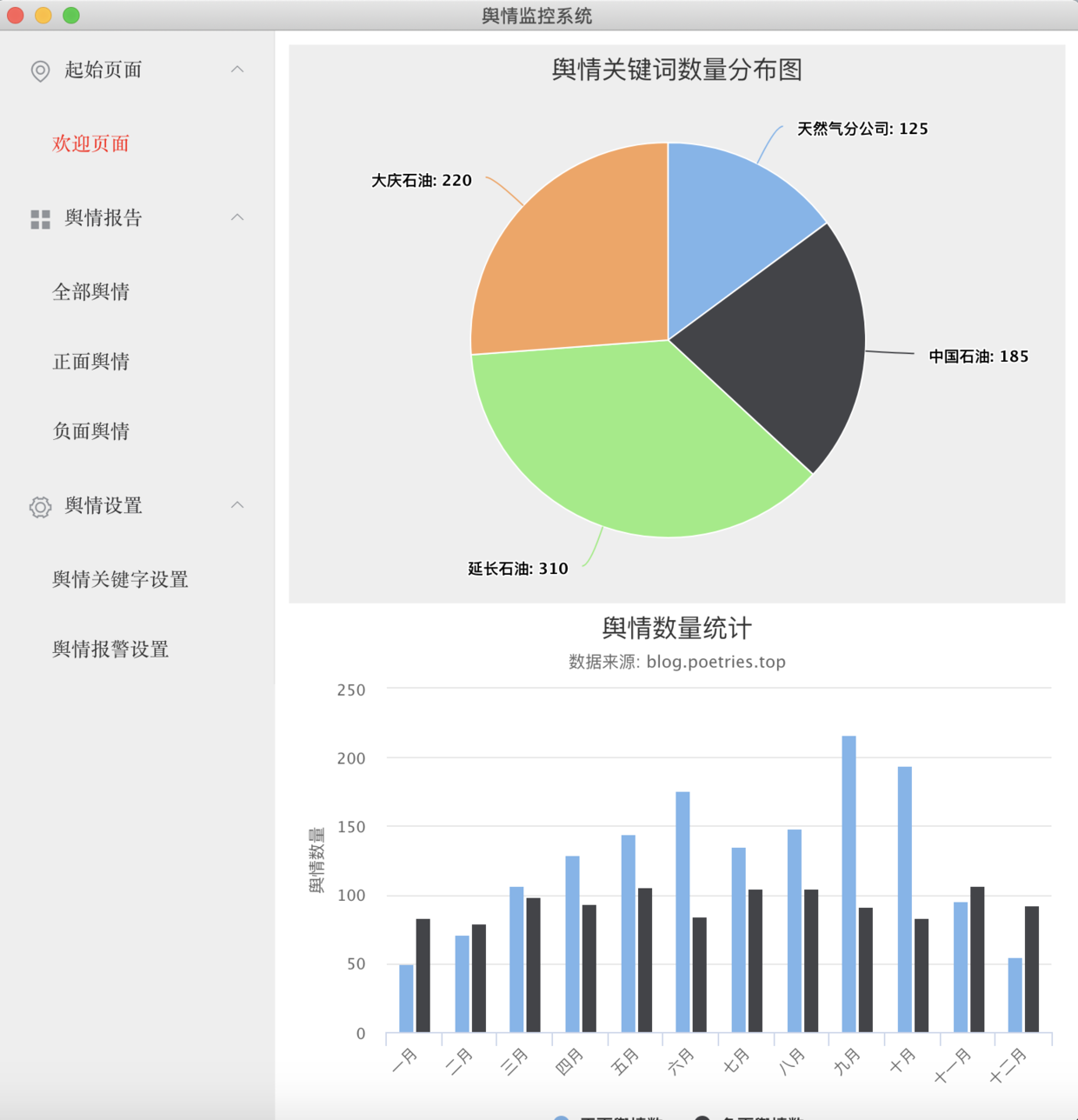Close the 舆情监控系统 window with the red button
Screen dimensions: 1078x1120
pos(16,15)
